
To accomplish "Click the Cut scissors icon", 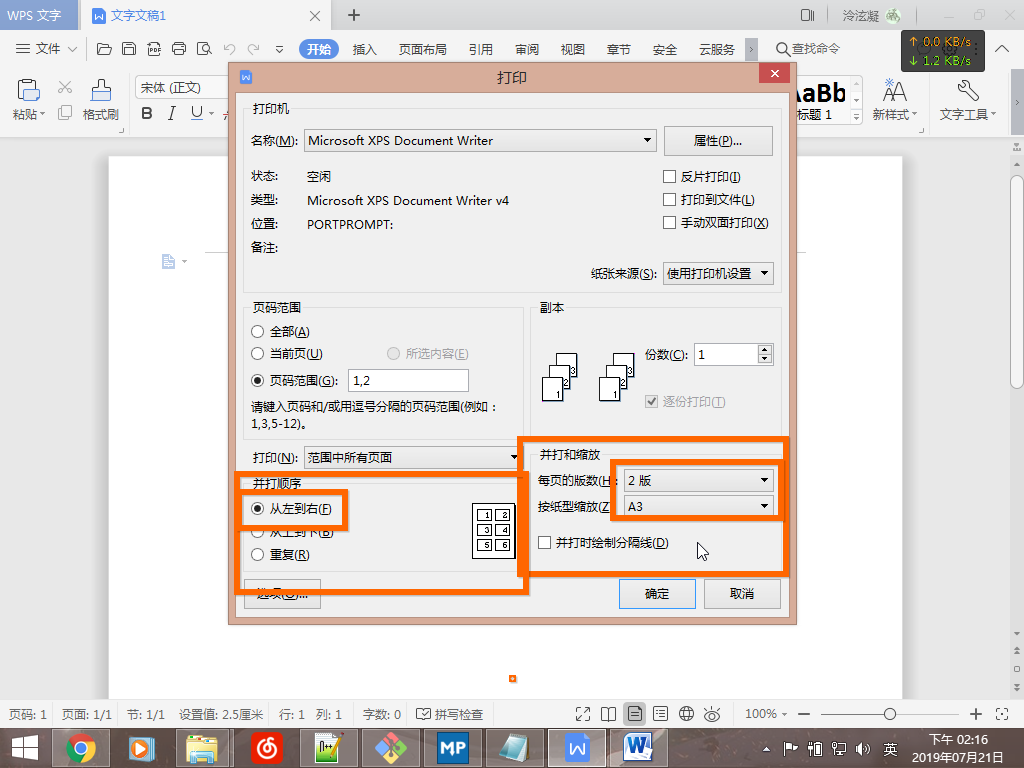I will click(x=65, y=88).
